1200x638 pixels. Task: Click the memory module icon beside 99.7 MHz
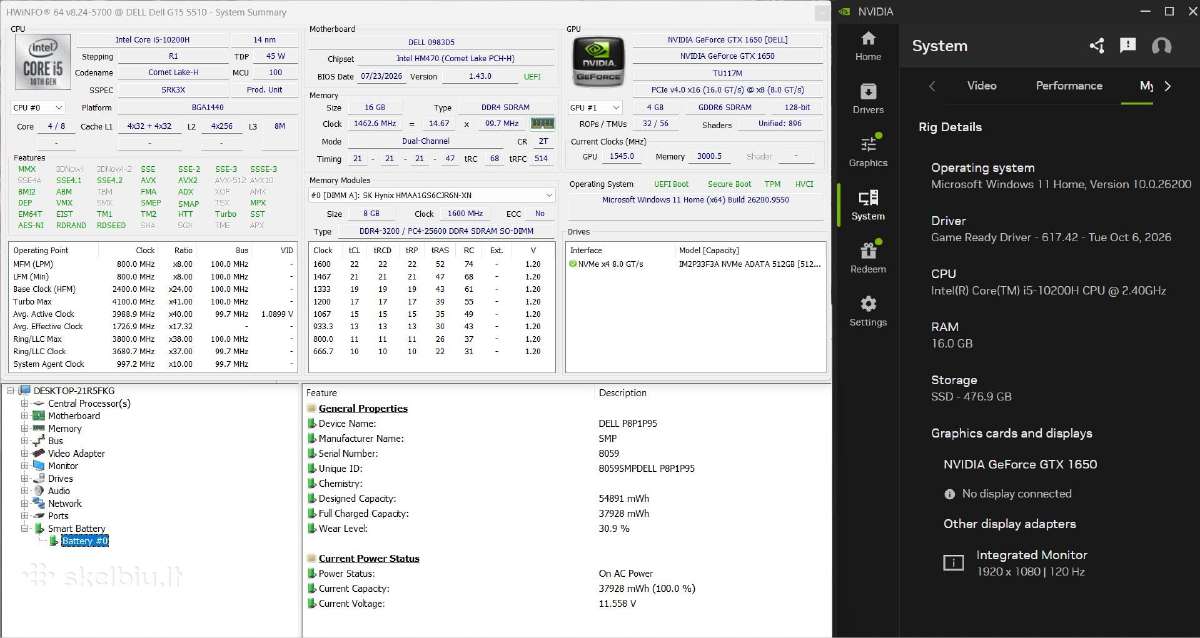click(x=542, y=123)
